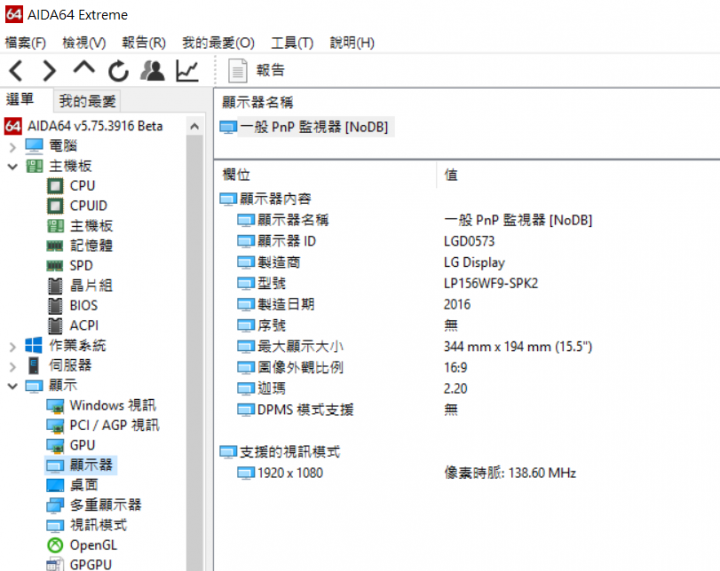
Task: Select the 序號 row
Action: pos(261,325)
